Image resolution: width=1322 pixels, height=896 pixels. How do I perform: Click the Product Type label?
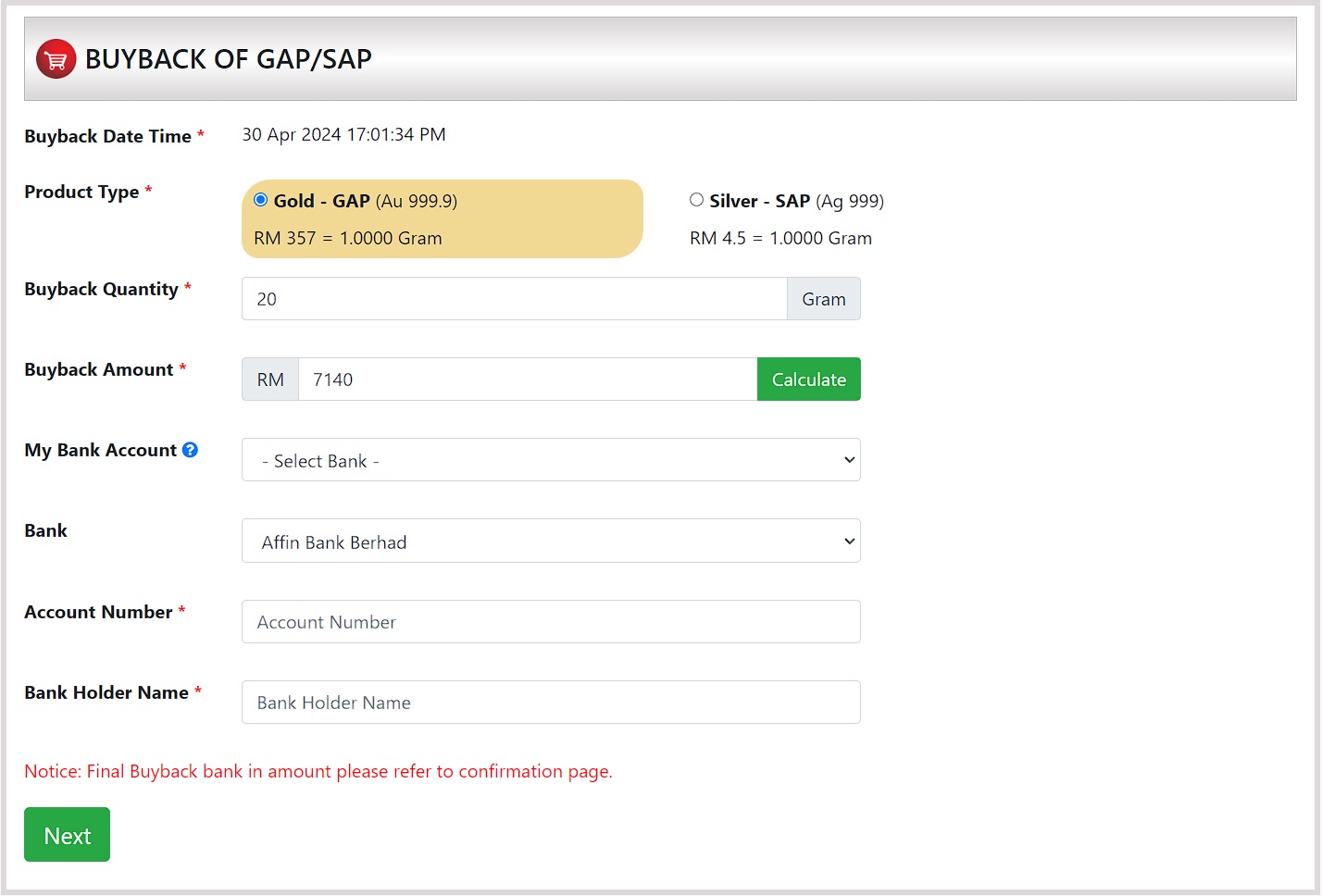point(81,193)
